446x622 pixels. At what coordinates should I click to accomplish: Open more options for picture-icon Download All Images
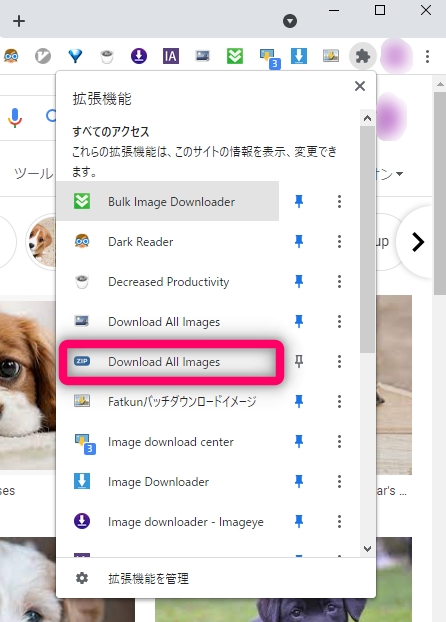pyautogui.click(x=339, y=321)
